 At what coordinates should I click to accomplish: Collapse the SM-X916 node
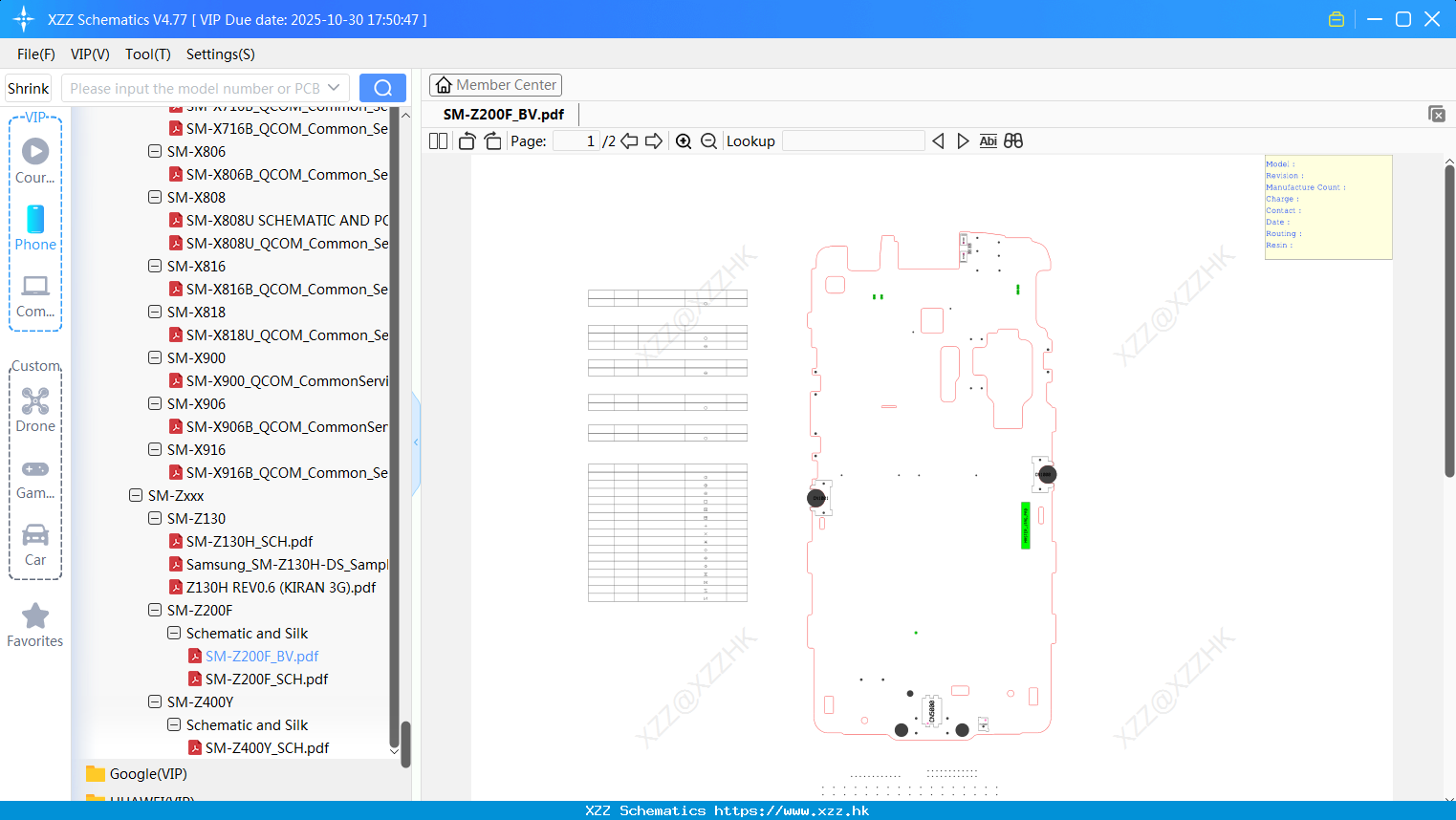(155, 449)
